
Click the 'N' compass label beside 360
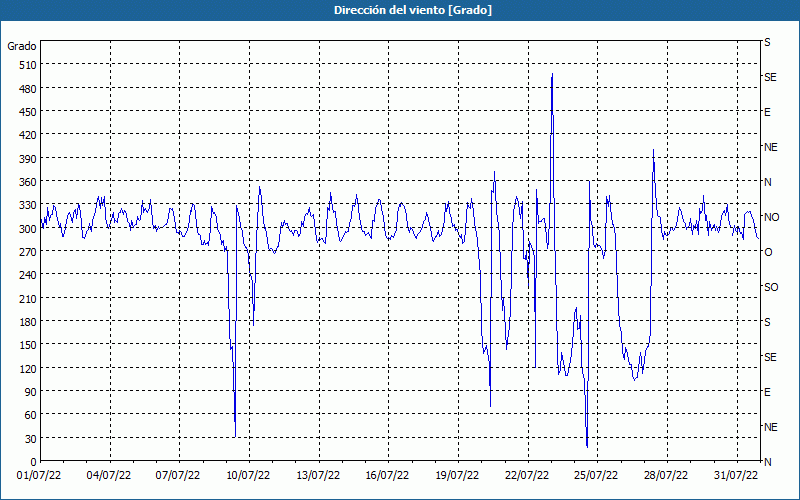coord(768,182)
